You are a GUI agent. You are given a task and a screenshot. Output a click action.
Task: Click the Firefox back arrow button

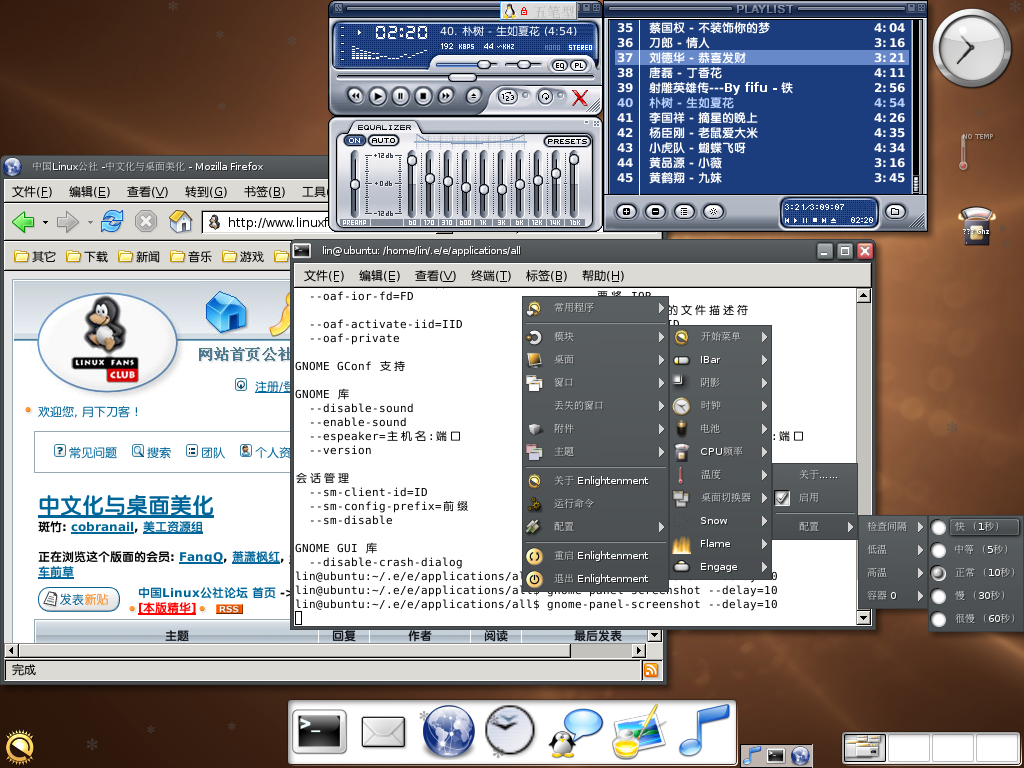pos(24,222)
